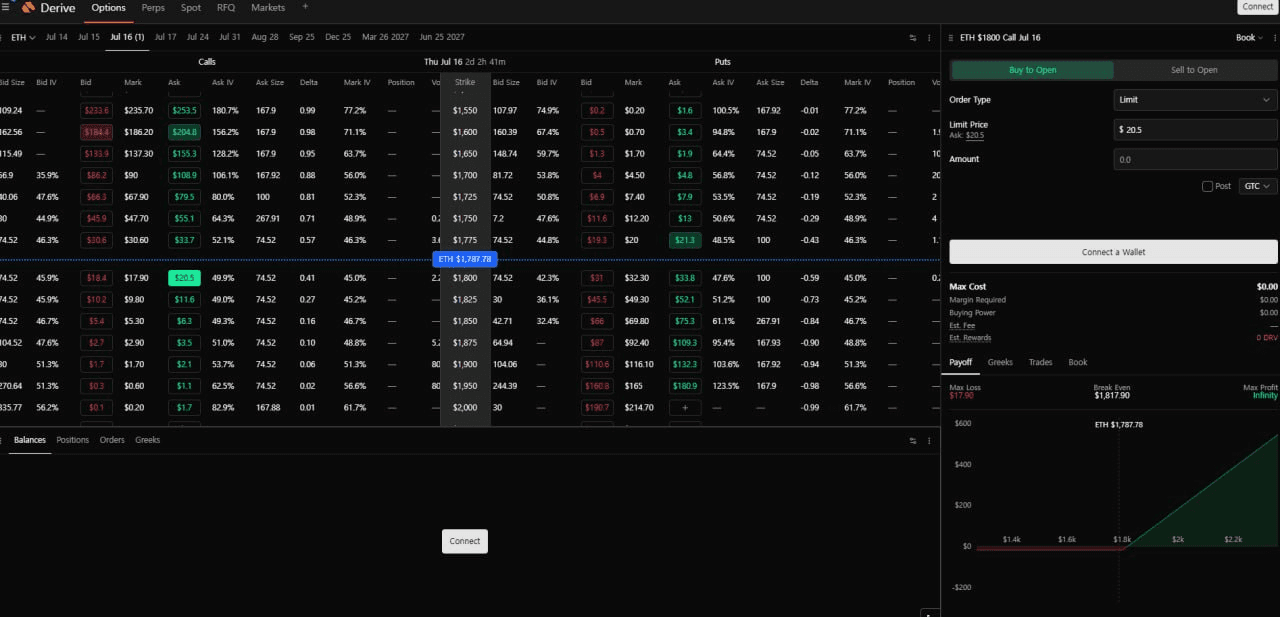The height and width of the screenshot is (617, 1280).
Task: Open balances panel filter settings icon
Action: pyautogui.click(x=913, y=440)
